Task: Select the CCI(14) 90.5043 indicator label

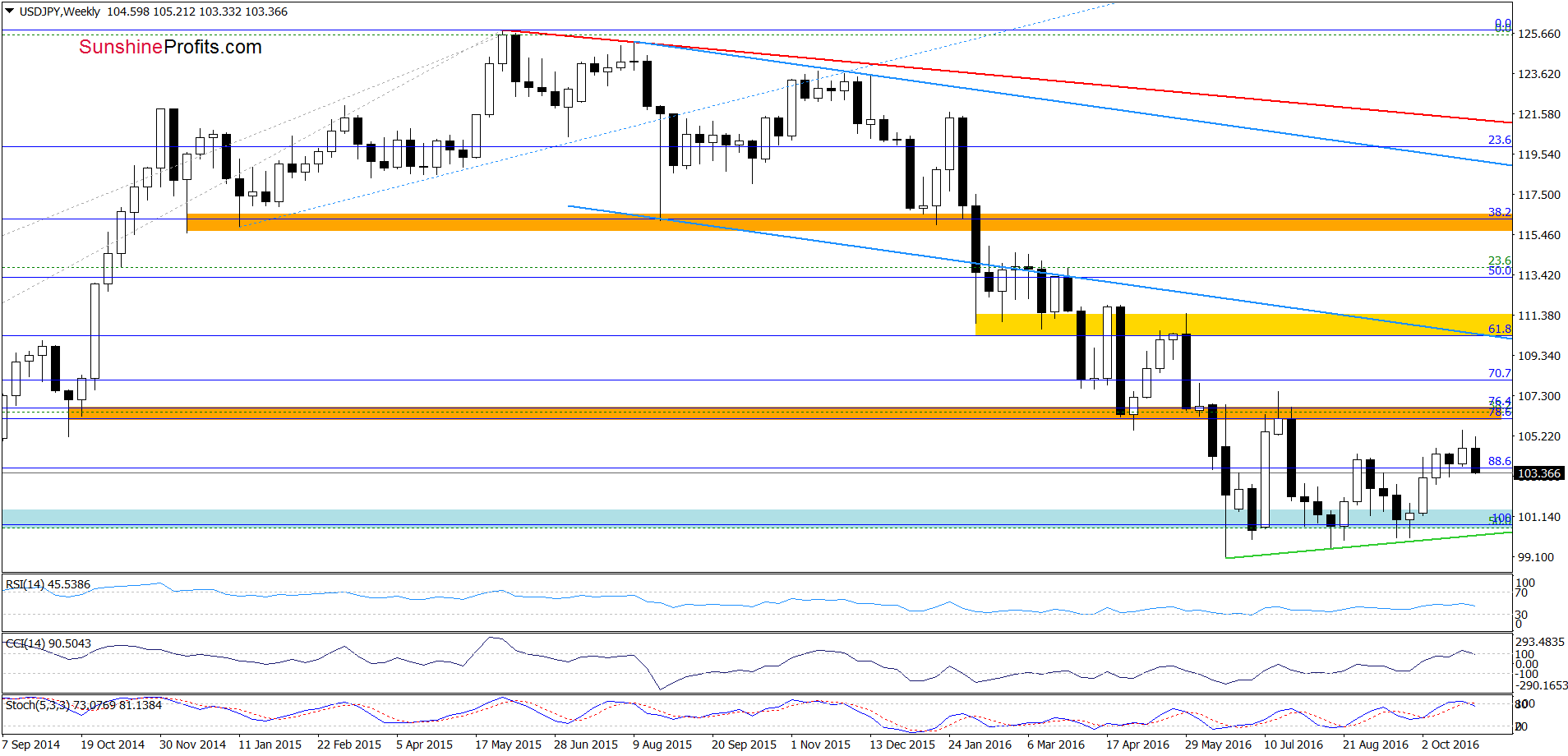Action: point(48,643)
